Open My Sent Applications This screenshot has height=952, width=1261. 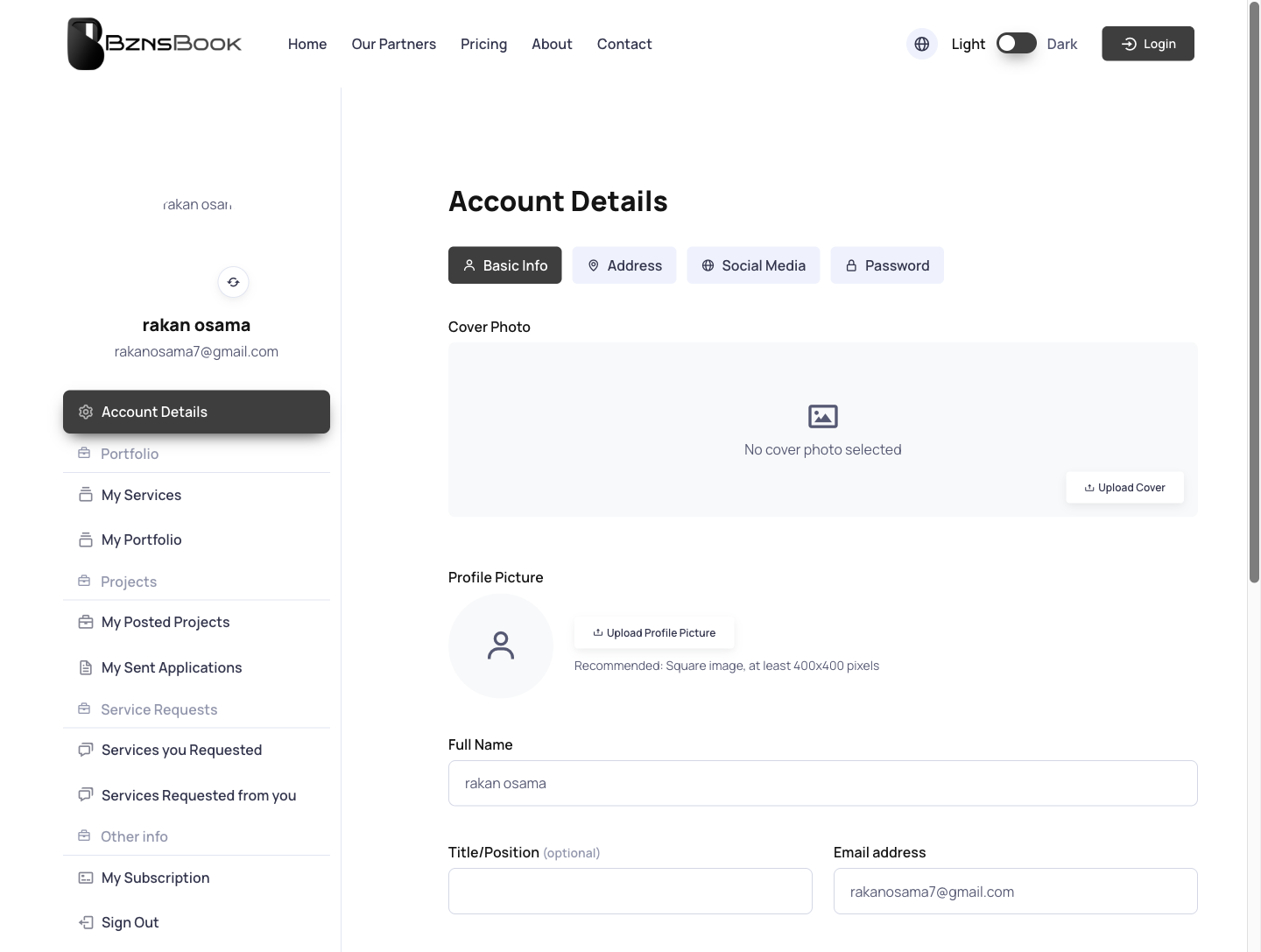[196, 667]
